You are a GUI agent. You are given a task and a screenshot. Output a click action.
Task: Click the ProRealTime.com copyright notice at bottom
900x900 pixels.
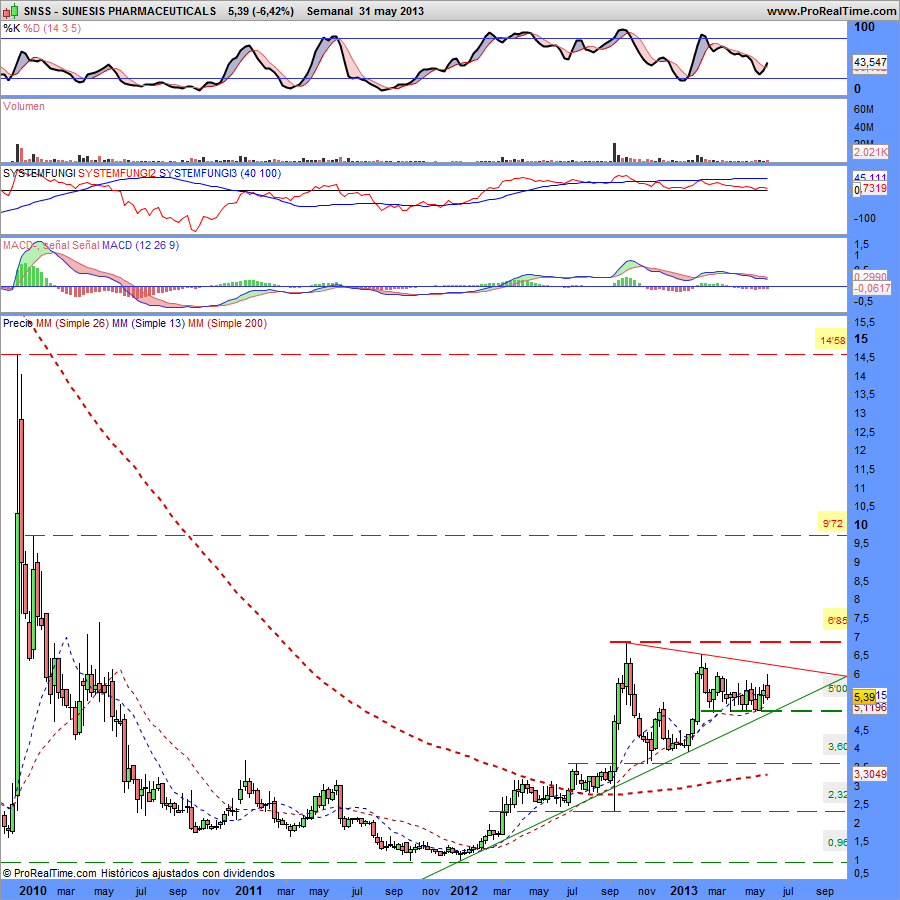(x=138, y=873)
